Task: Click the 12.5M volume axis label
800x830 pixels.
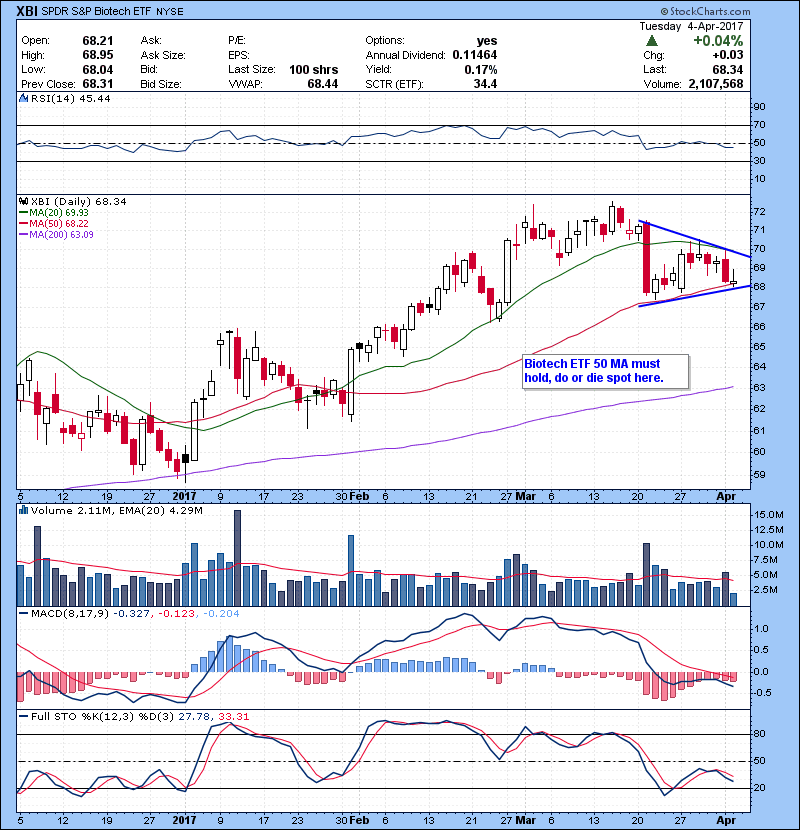Action: [x=769, y=530]
